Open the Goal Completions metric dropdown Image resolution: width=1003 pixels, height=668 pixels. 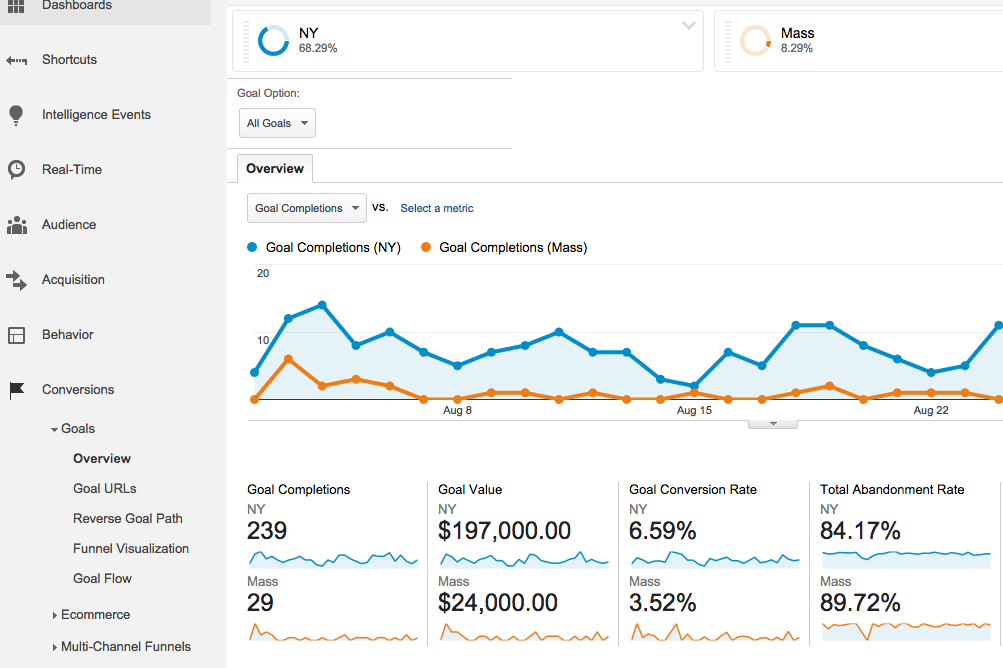pyautogui.click(x=306, y=208)
